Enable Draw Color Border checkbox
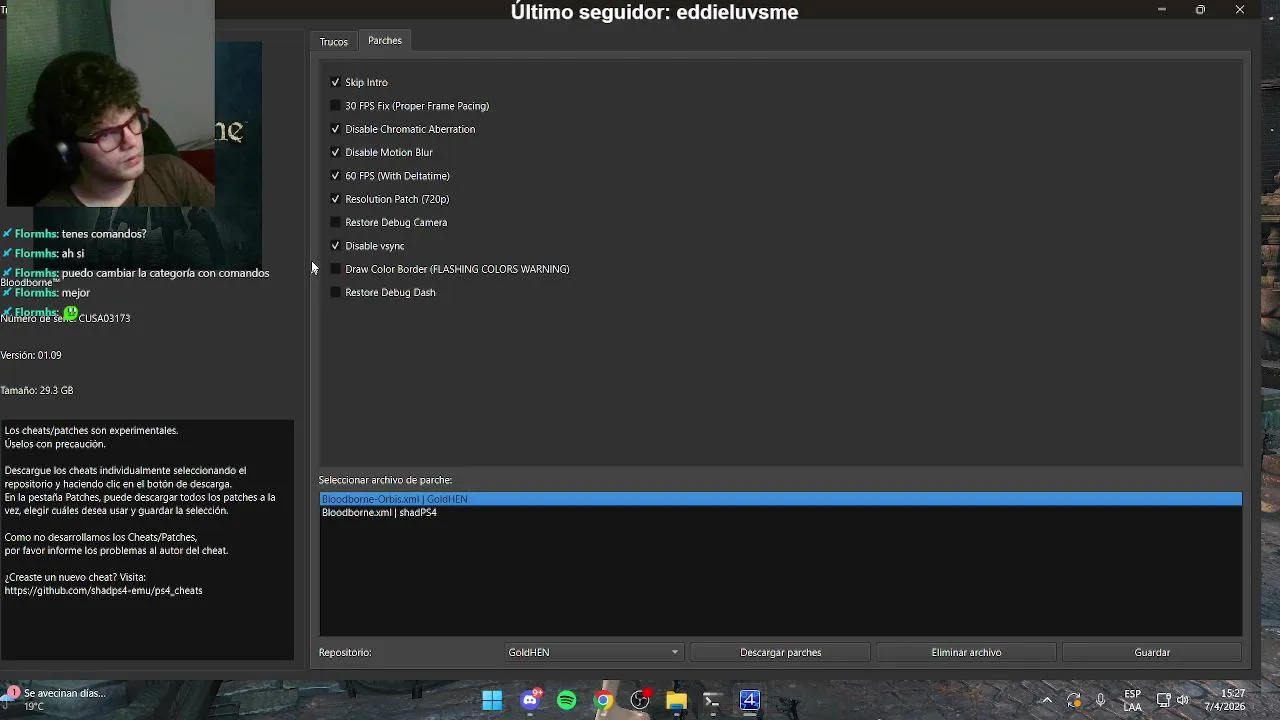 point(335,269)
